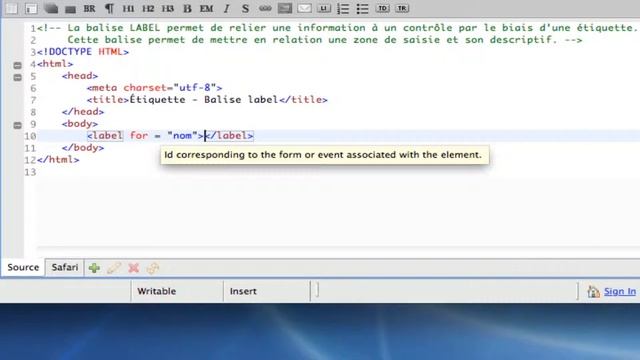Click the closing /label tag
Viewport: 640px width, 360px height.
pyautogui.click(x=229, y=136)
